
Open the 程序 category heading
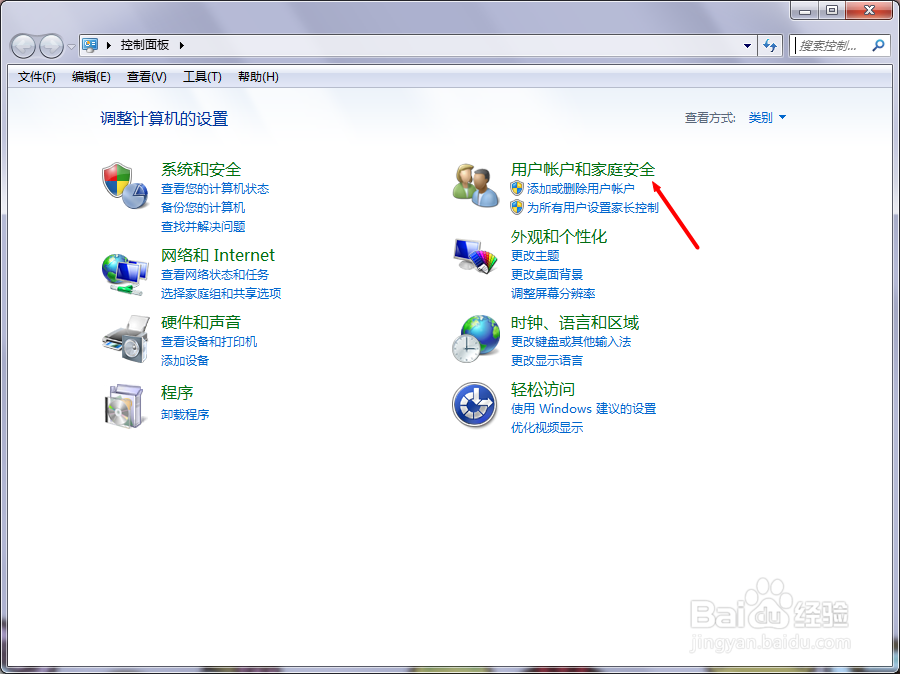177,393
